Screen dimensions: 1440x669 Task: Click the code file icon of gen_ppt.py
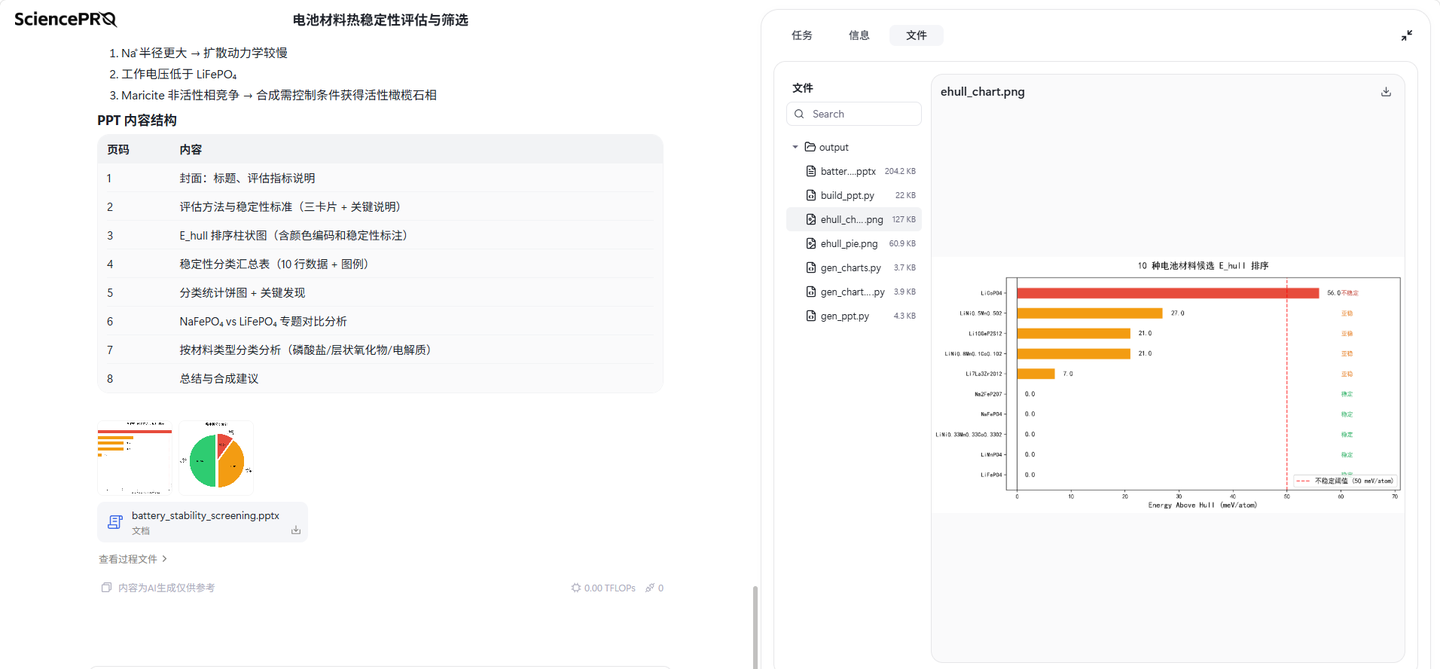811,315
